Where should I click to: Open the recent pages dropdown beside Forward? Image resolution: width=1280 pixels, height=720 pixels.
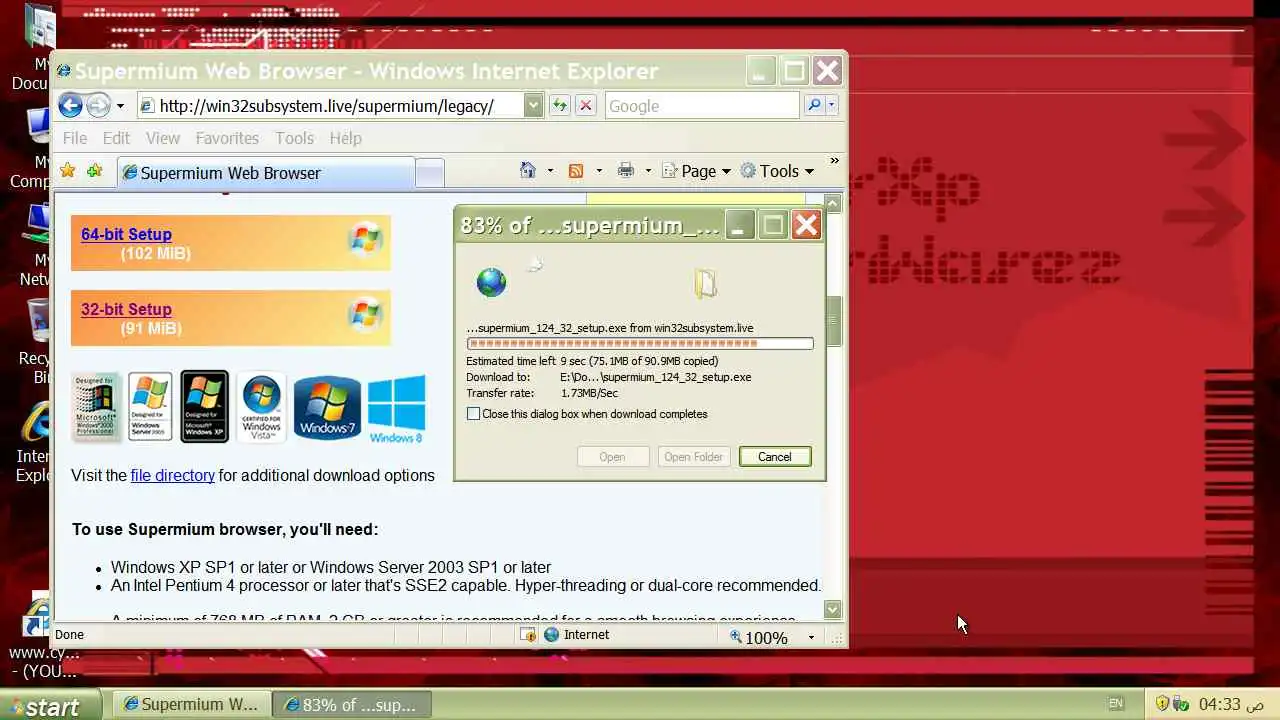[120, 106]
